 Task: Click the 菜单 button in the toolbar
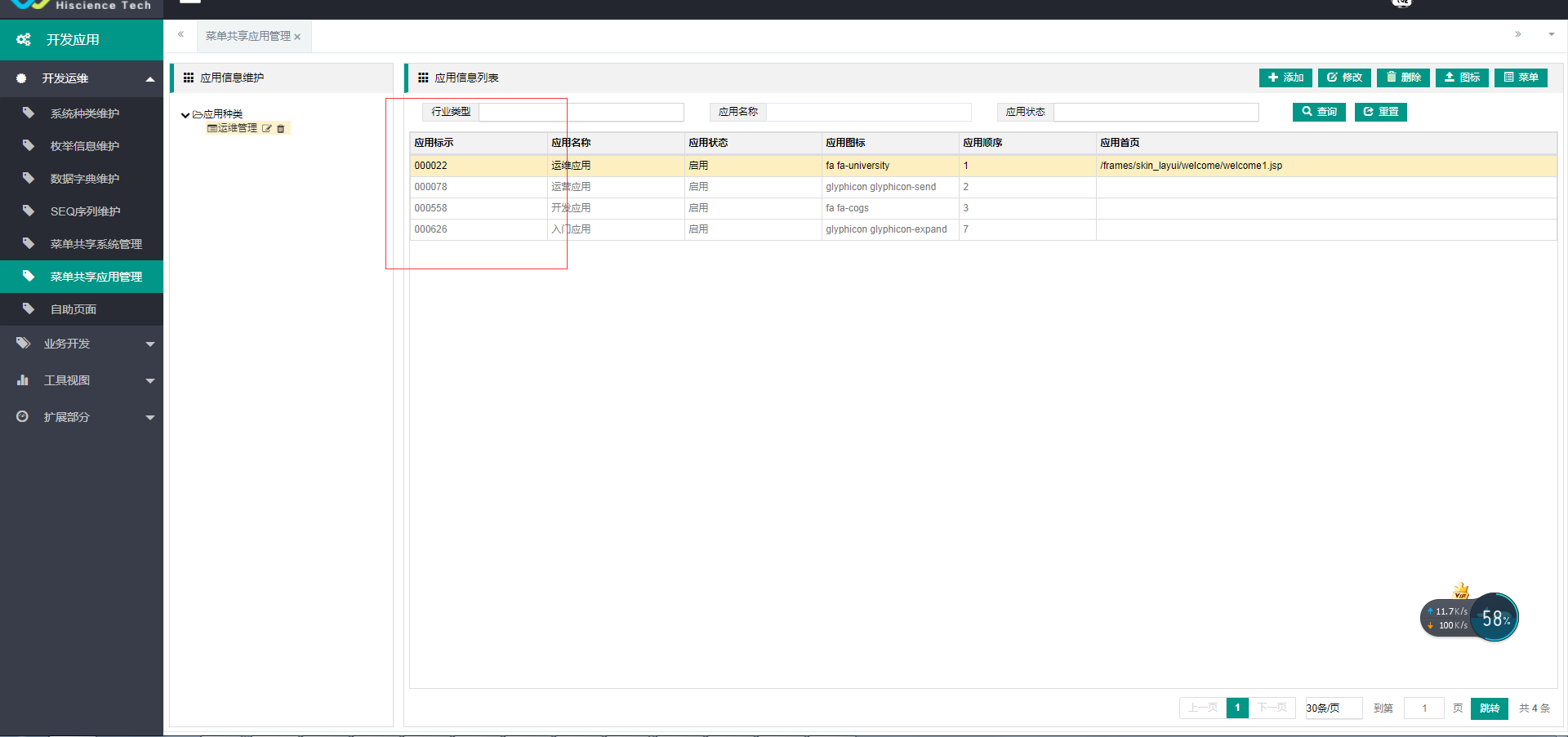[1521, 78]
